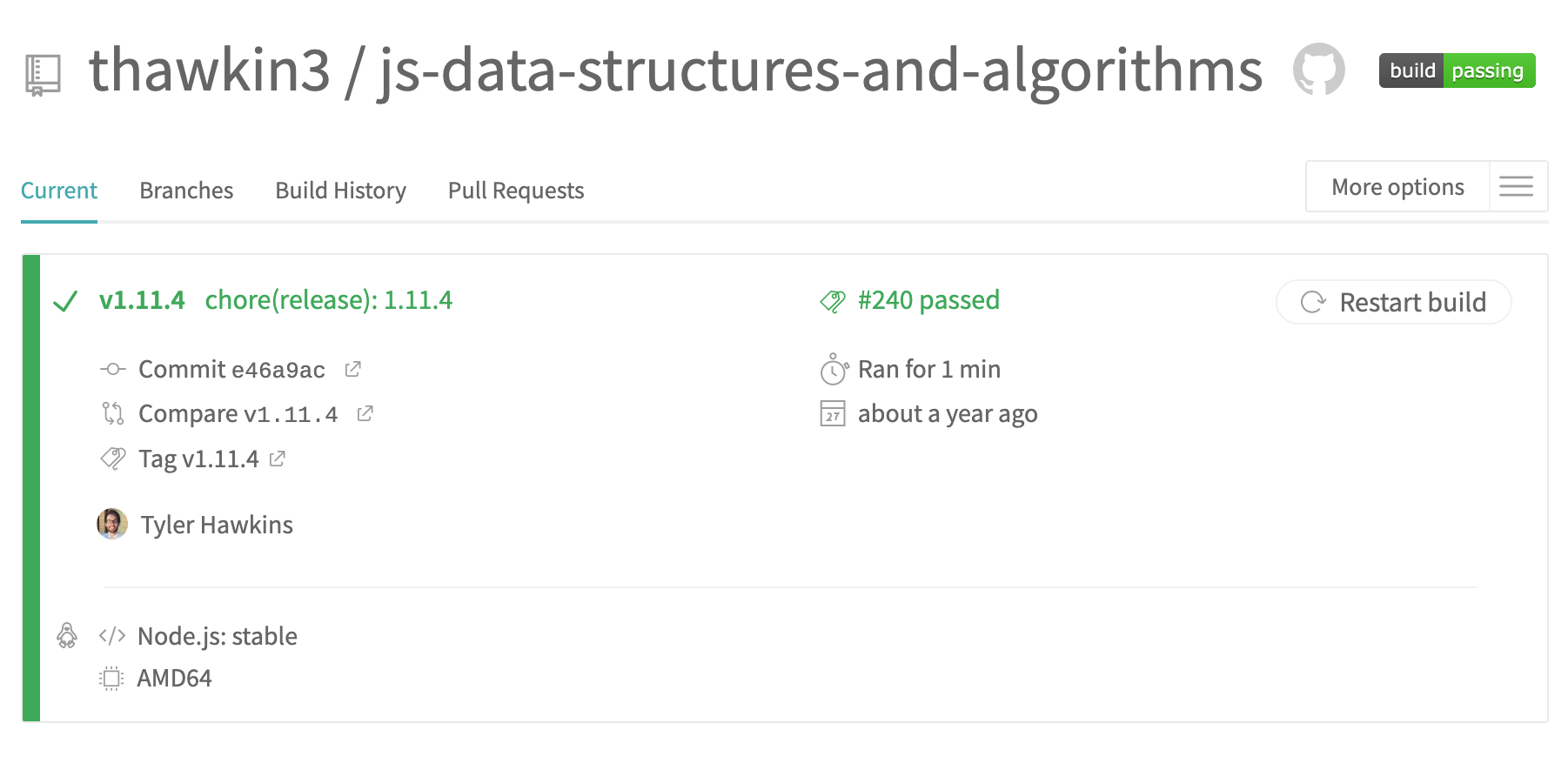Open external link icon beside Tag v1.11.4
This screenshot has height=757, width=1568.
[278, 459]
